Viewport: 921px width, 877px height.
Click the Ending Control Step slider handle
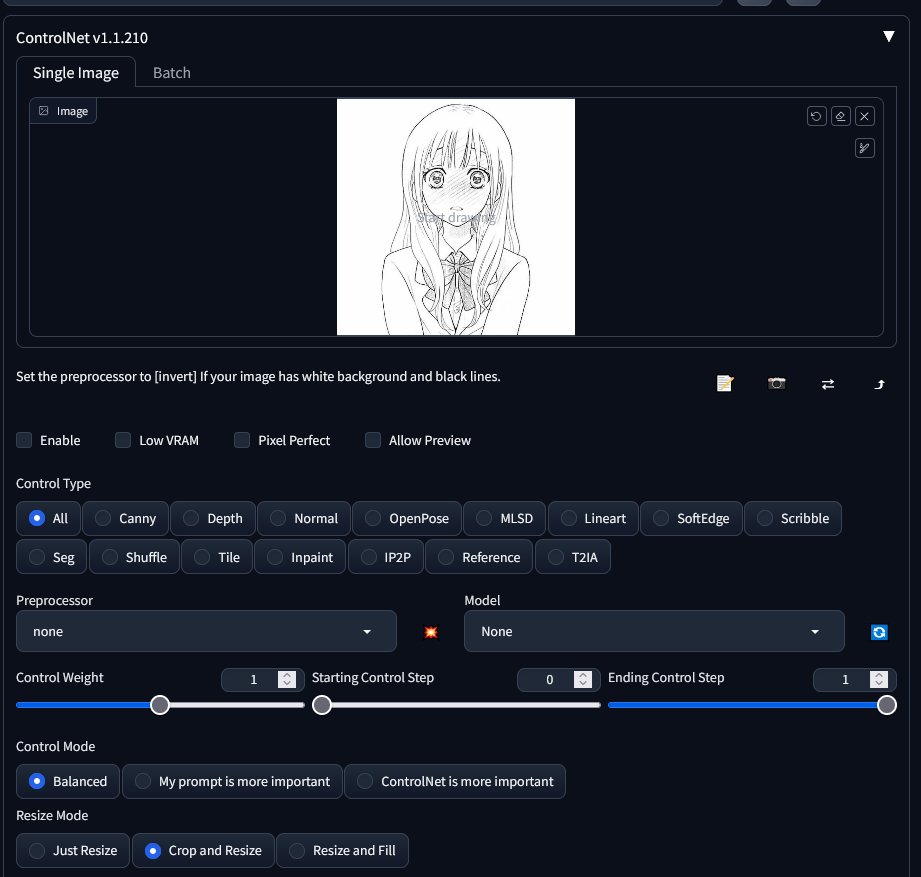tap(887, 705)
